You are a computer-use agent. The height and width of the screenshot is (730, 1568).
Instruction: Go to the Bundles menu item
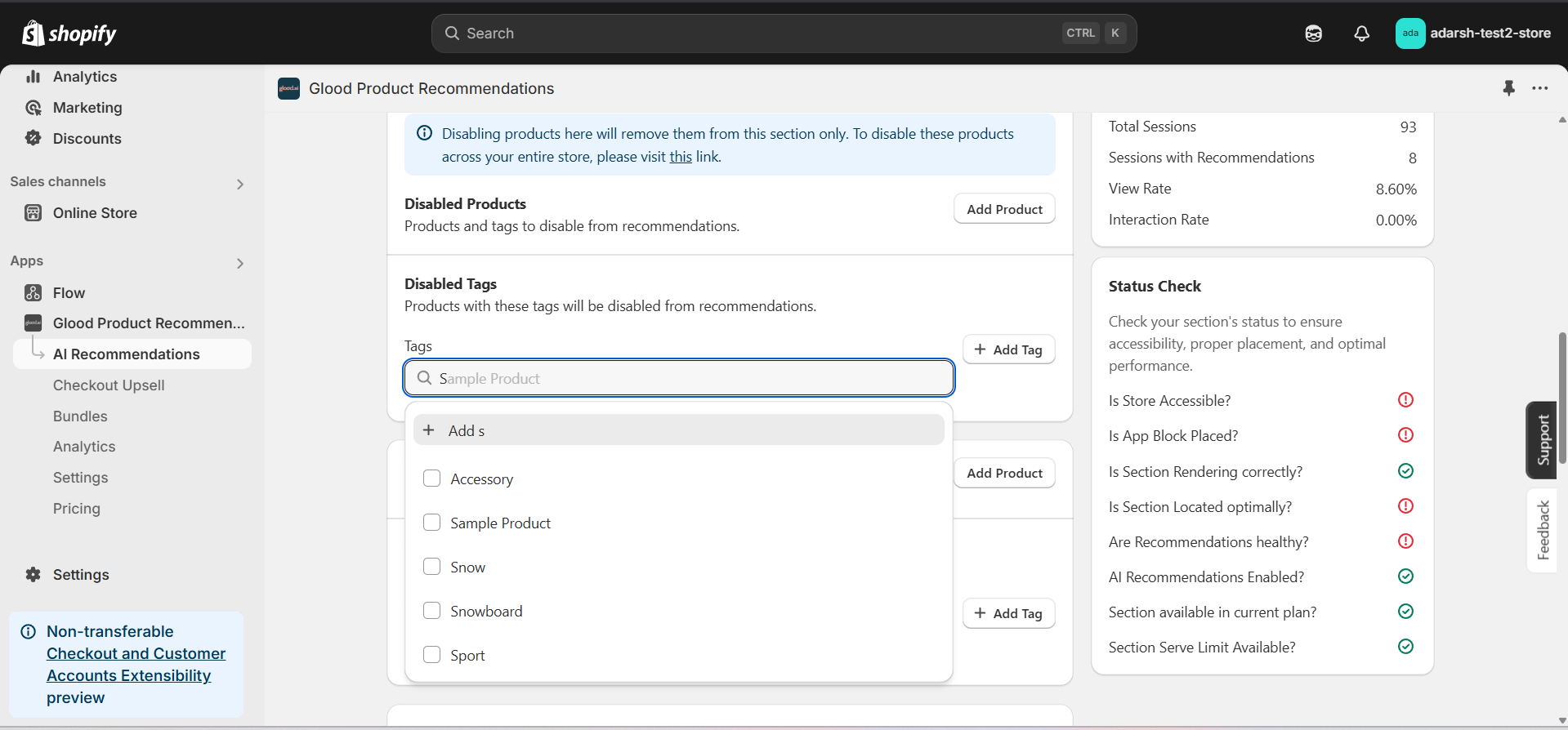pyautogui.click(x=80, y=416)
